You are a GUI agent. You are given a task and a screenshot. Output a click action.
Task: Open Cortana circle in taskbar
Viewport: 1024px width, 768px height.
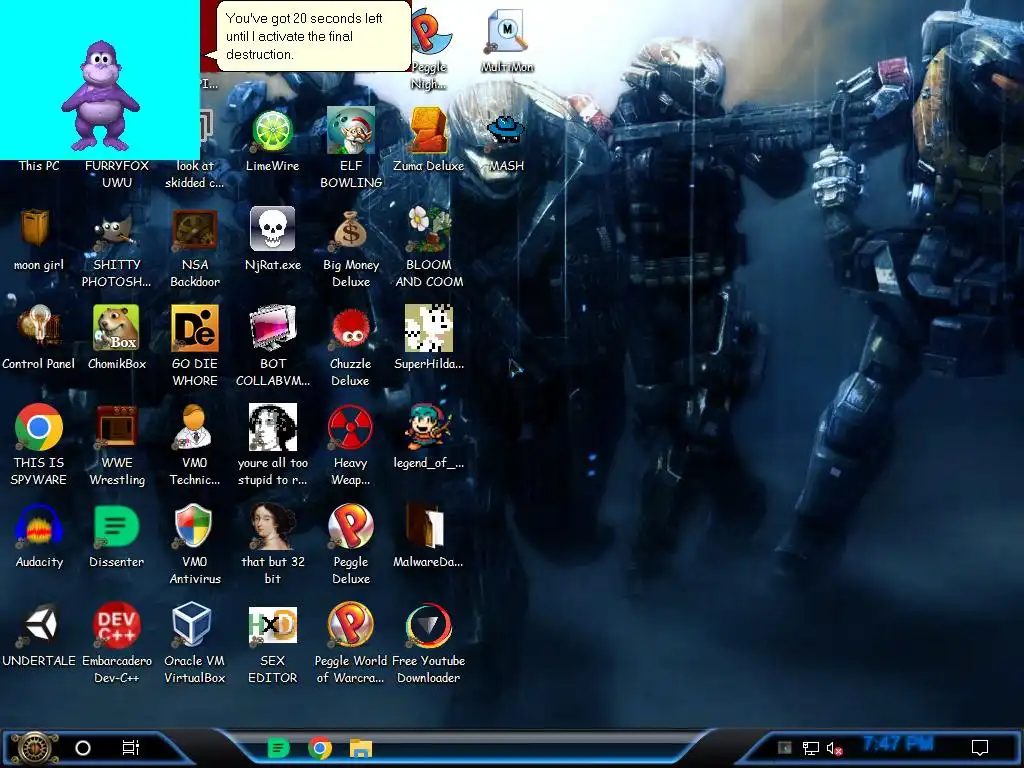(x=83, y=748)
